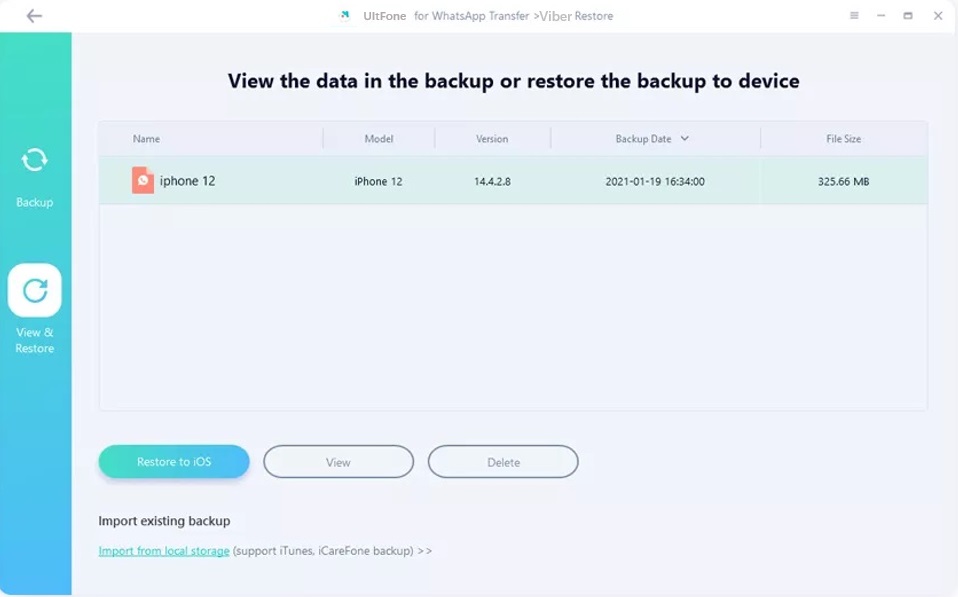Click the iphone 12 backup file icon

tap(143, 180)
